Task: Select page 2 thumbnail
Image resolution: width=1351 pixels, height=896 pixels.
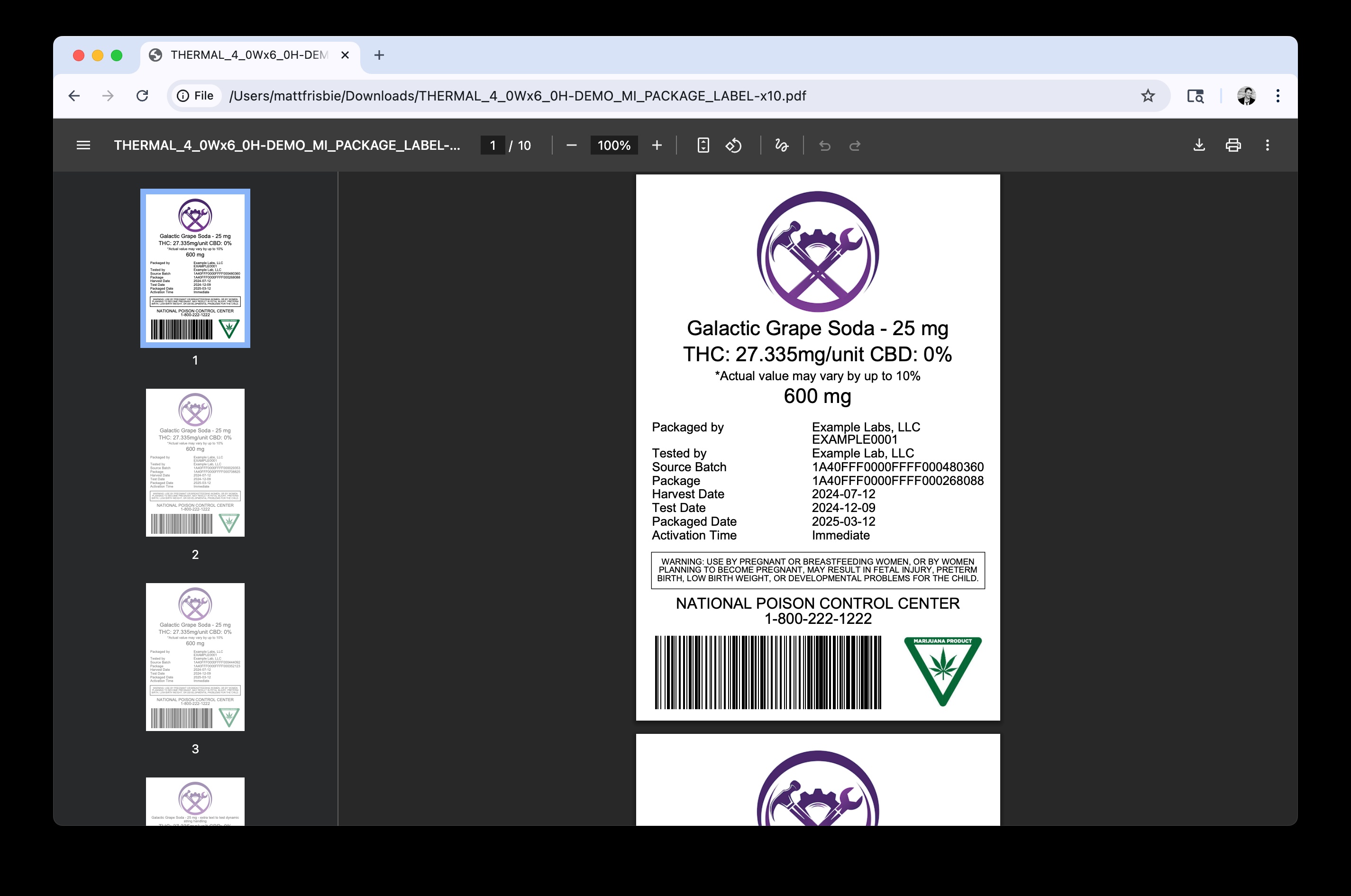Action: tap(195, 462)
